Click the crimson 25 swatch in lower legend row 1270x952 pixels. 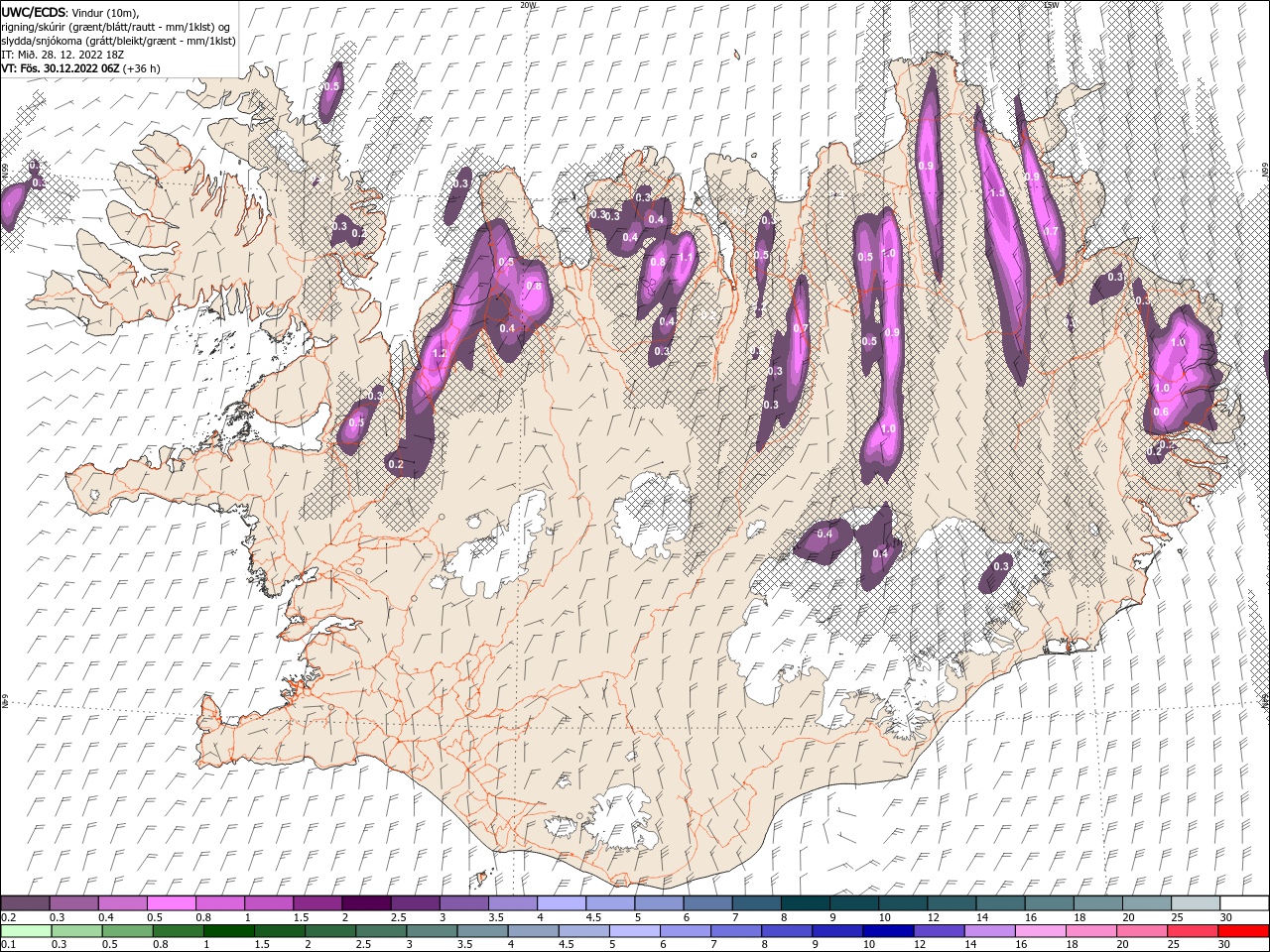[x=1192, y=931]
